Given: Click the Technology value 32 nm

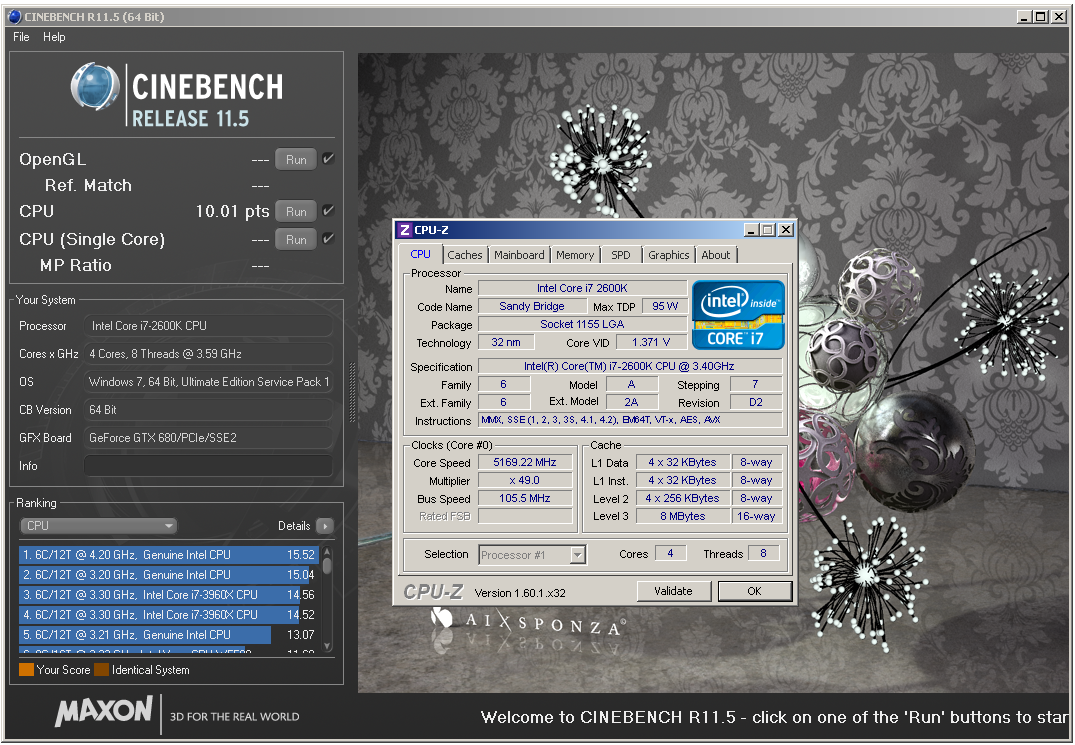Looking at the screenshot, I should (506, 342).
